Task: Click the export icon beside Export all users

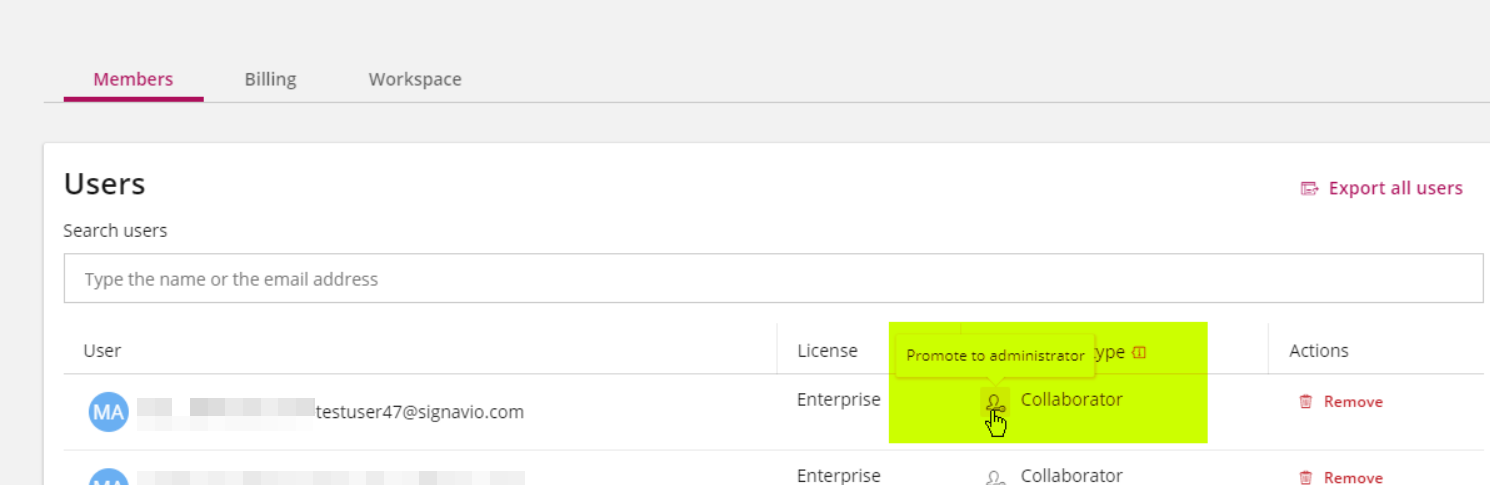Action: (x=1309, y=188)
